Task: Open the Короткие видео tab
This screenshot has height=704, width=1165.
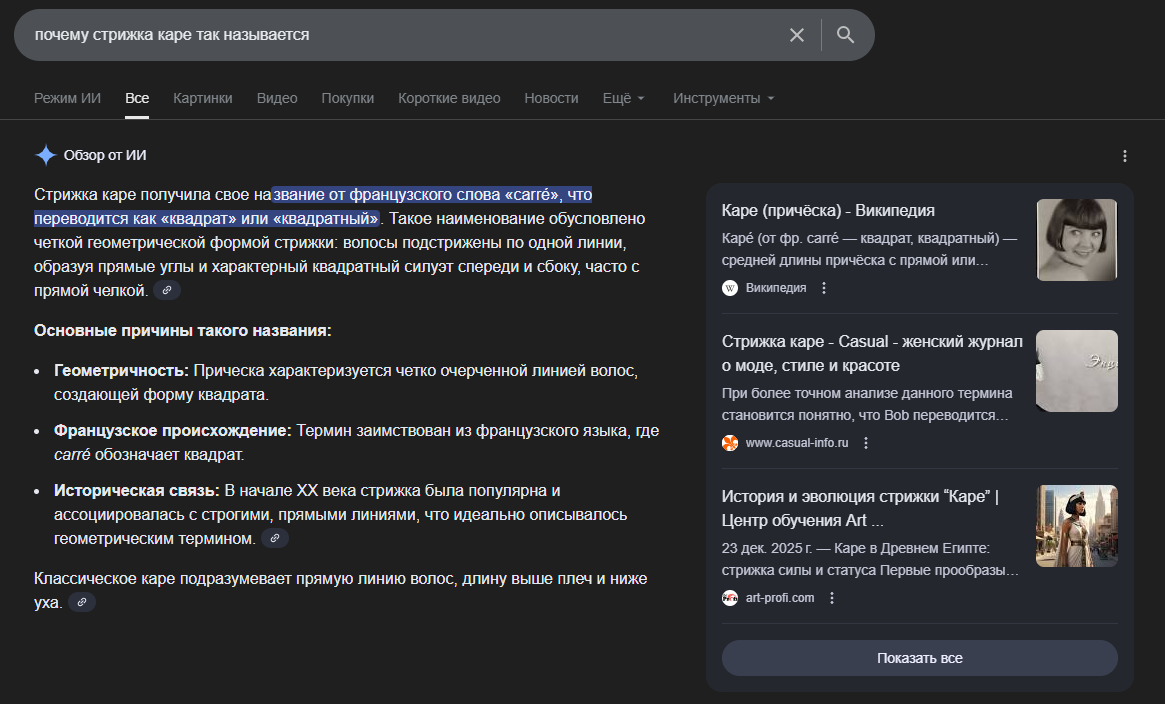Action: click(x=449, y=98)
